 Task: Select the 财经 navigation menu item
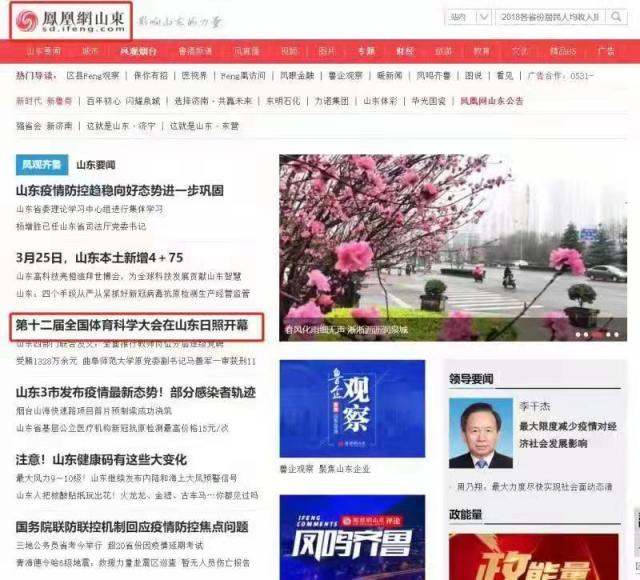tap(404, 51)
